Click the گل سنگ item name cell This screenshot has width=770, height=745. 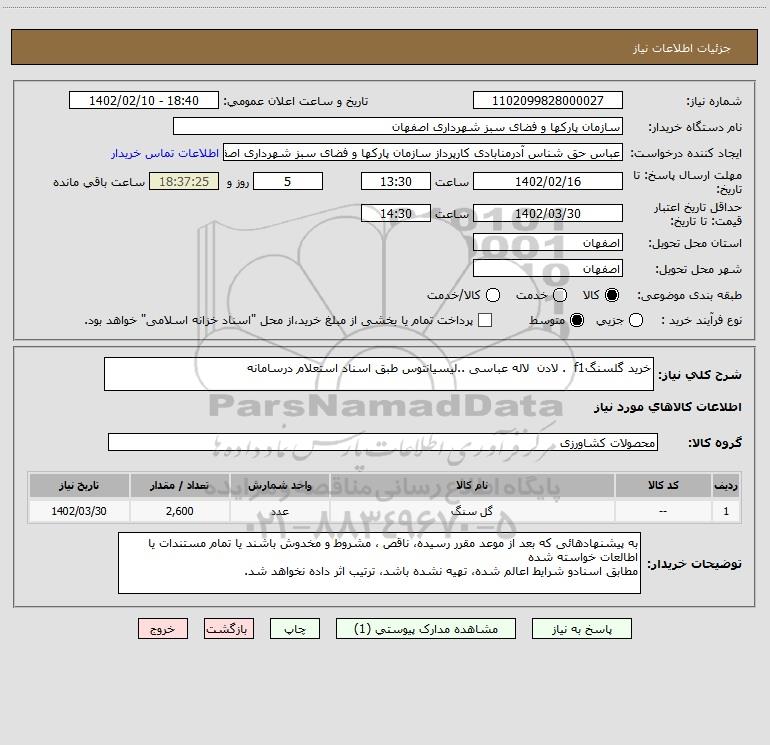coord(472,511)
